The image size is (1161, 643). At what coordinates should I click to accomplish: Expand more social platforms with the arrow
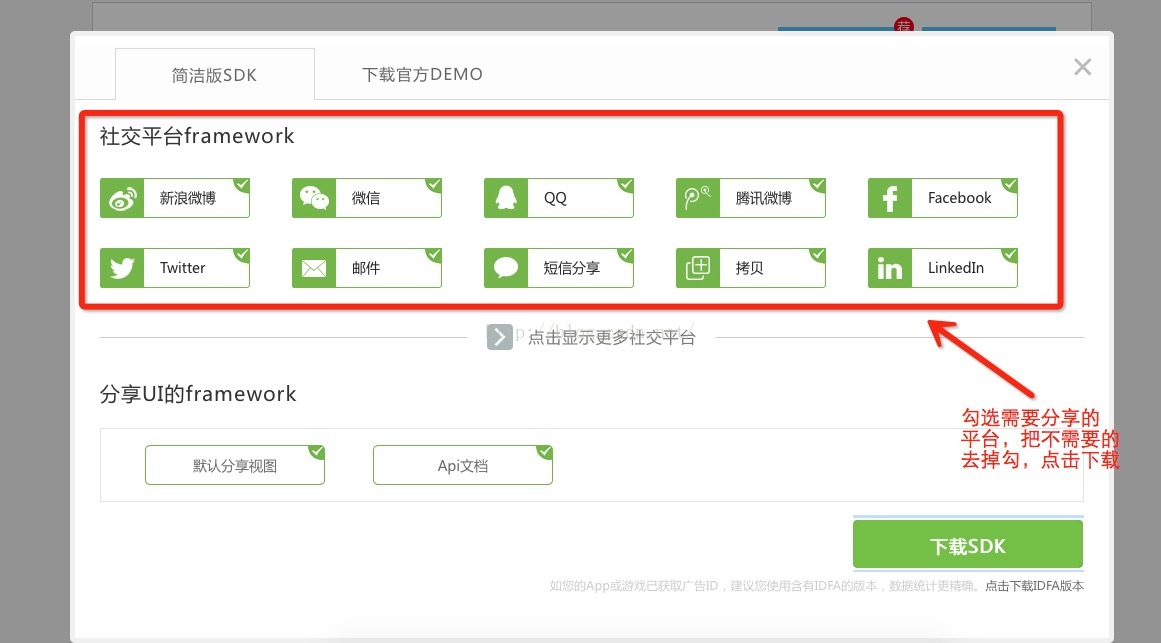pyautogui.click(x=499, y=337)
